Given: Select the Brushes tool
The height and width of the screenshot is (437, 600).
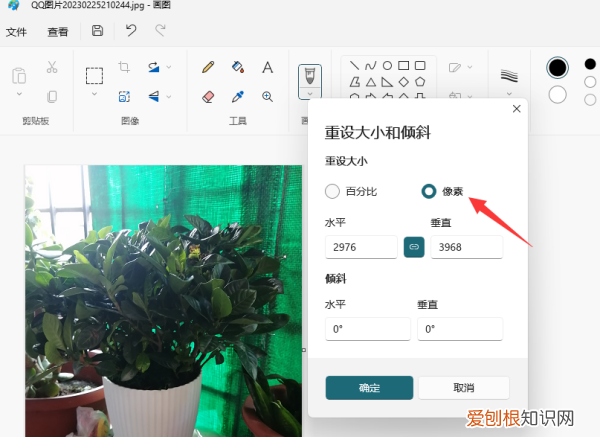Looking at the screenshot, I should pos(310,77).
